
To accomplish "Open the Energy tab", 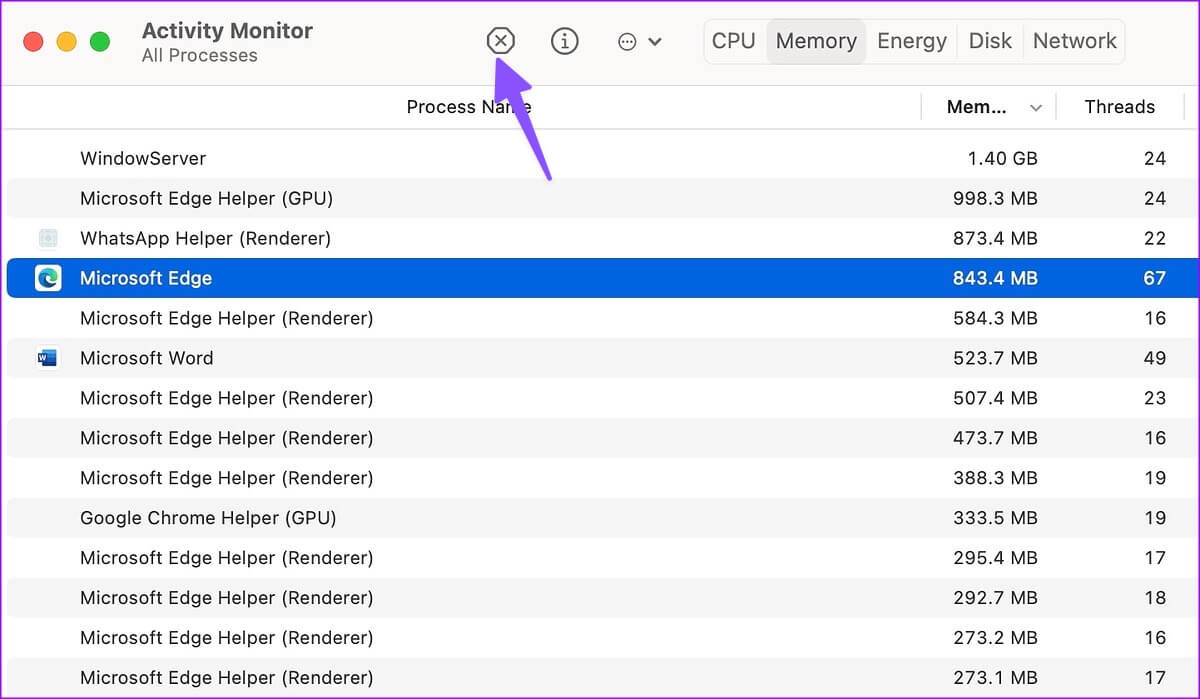I will tap(913, 41).
